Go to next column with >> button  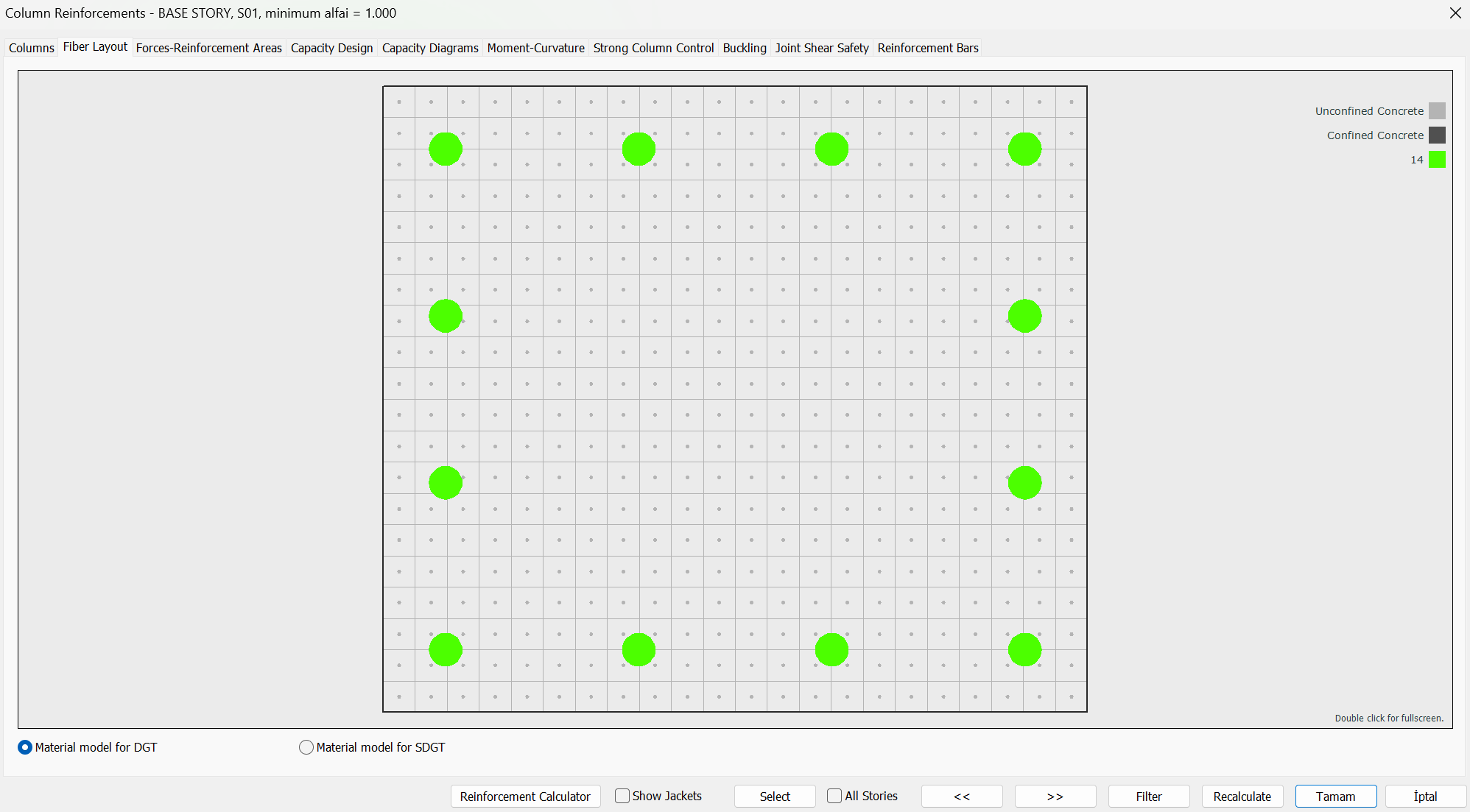click(1055, 797)
